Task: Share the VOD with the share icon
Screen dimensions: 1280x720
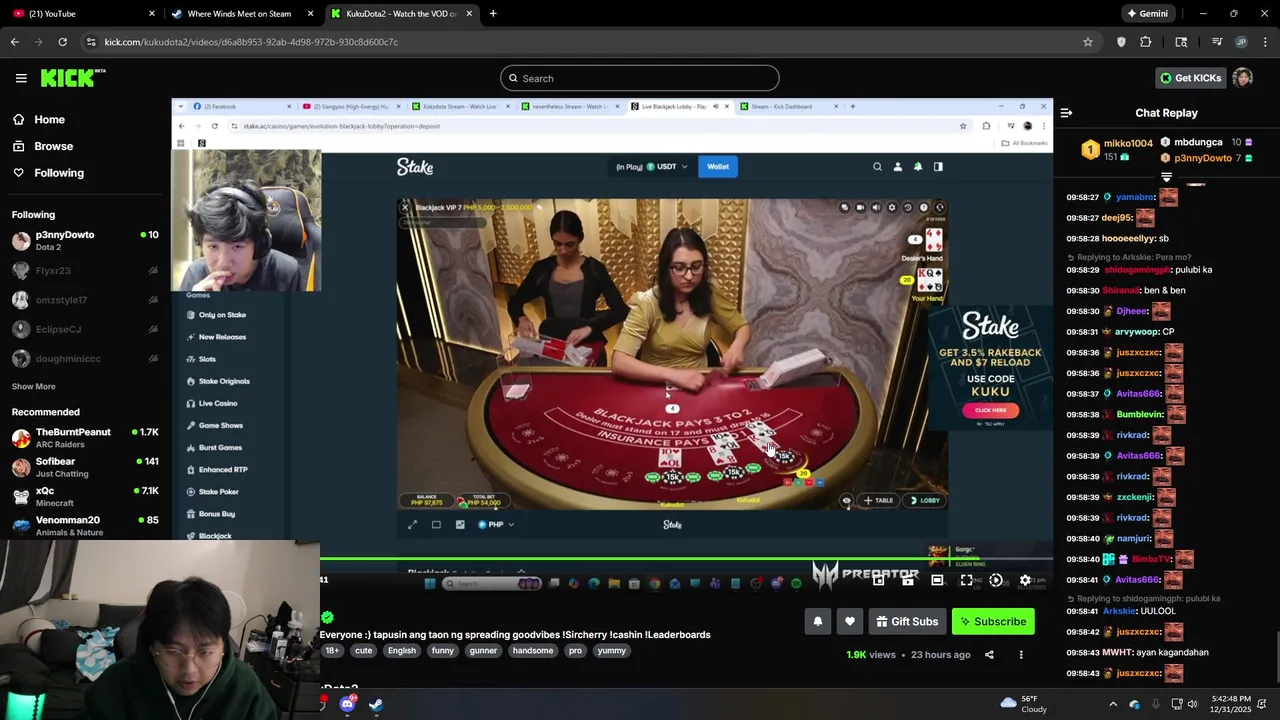Action: [x=989, y=655]
